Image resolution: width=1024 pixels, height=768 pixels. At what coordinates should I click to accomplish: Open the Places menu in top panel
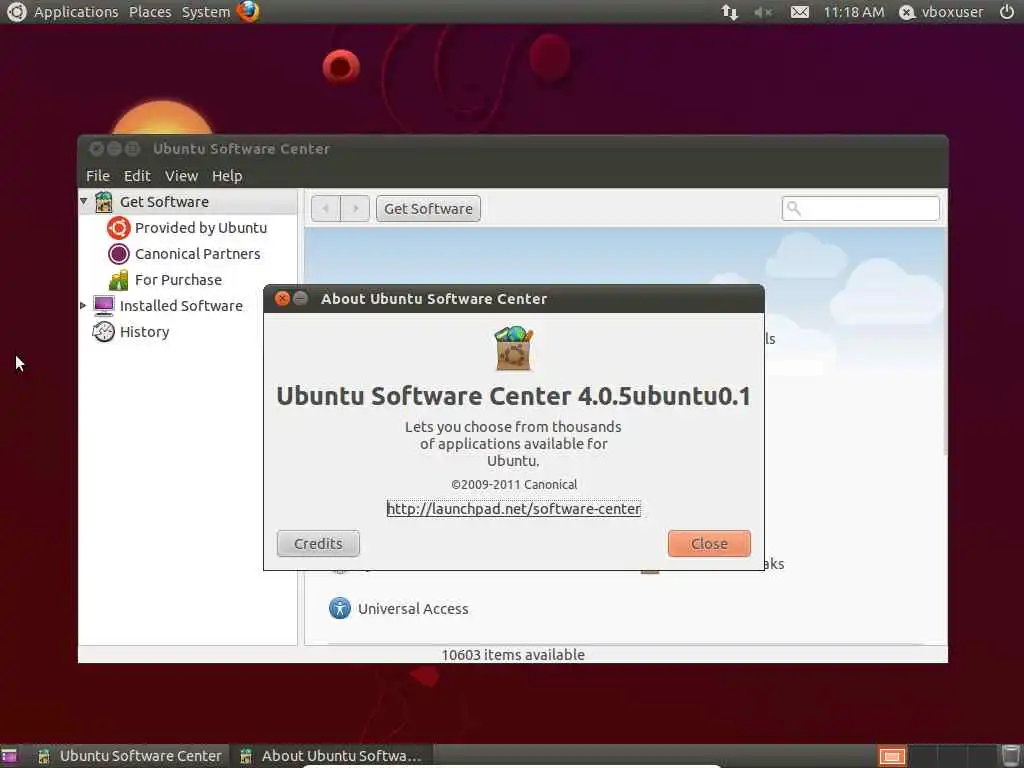tap(150, 12)
